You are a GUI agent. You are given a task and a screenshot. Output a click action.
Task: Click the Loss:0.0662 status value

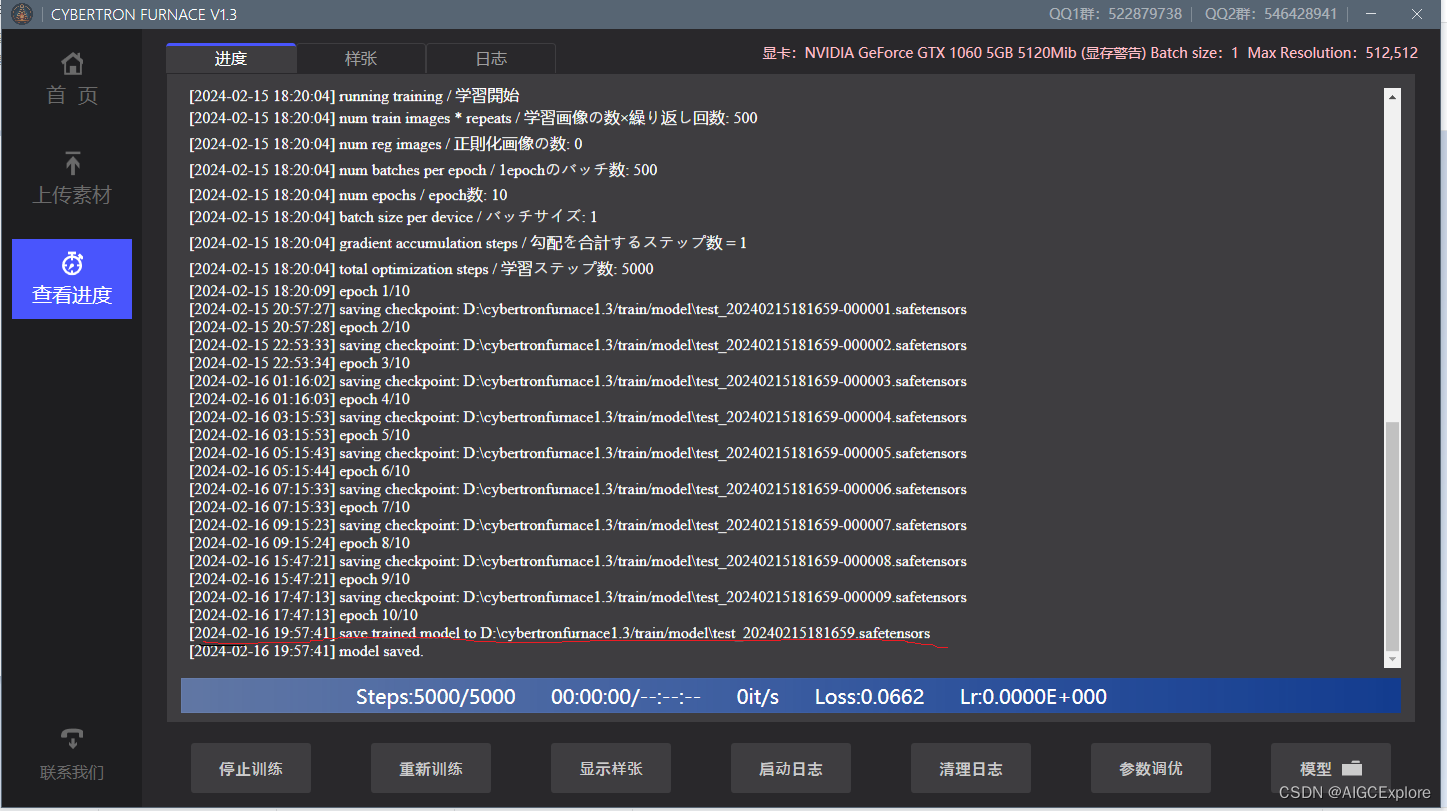(x=869, y=696)
